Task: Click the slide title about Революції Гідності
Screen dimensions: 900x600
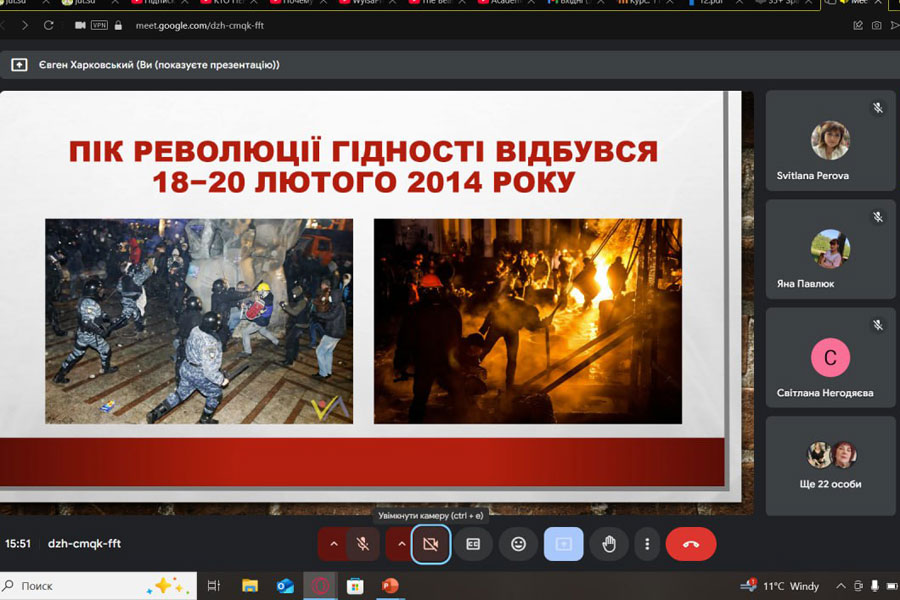Action: tap(363, 167)
